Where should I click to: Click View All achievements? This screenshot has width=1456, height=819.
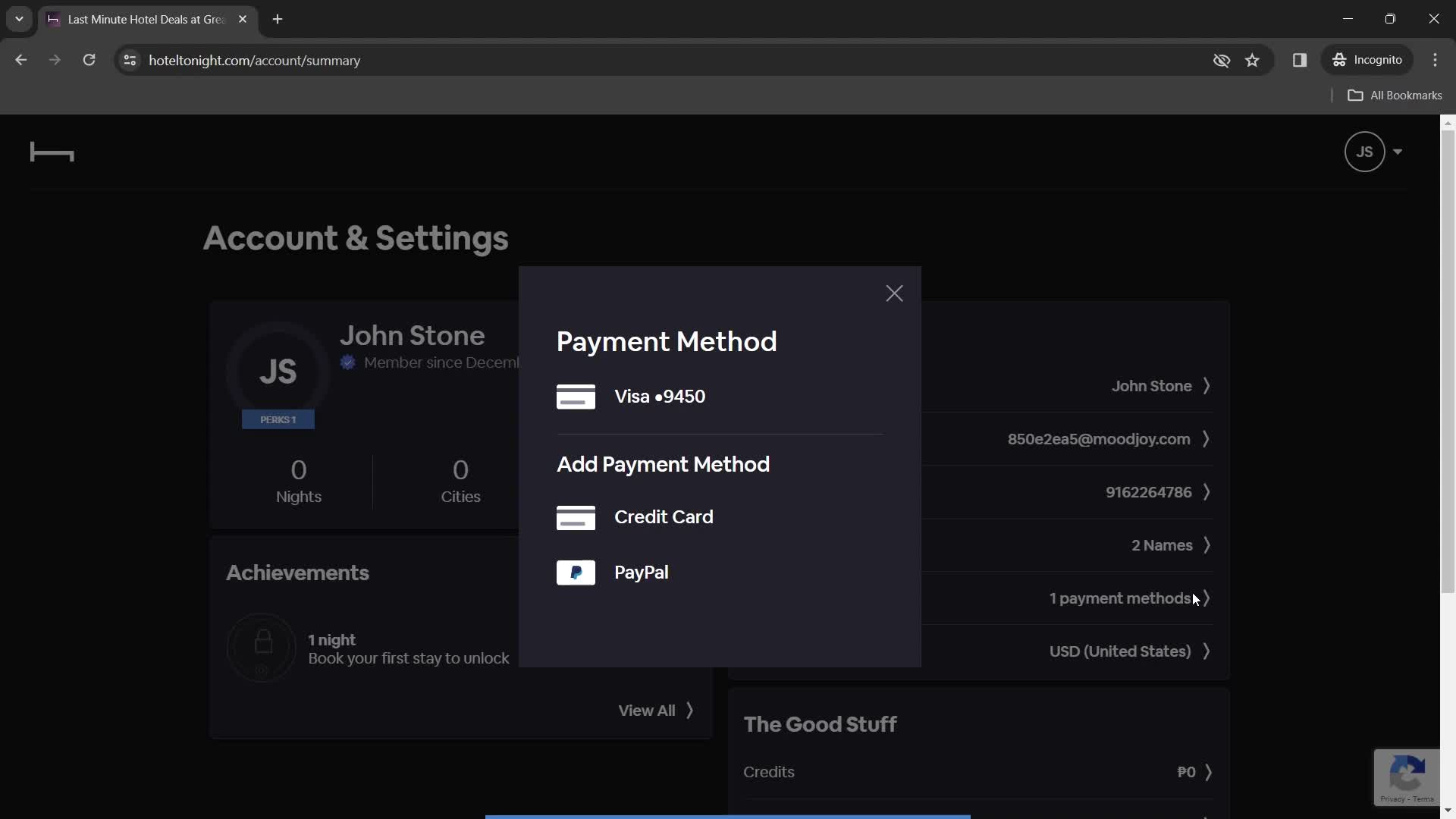click(656, 711)
